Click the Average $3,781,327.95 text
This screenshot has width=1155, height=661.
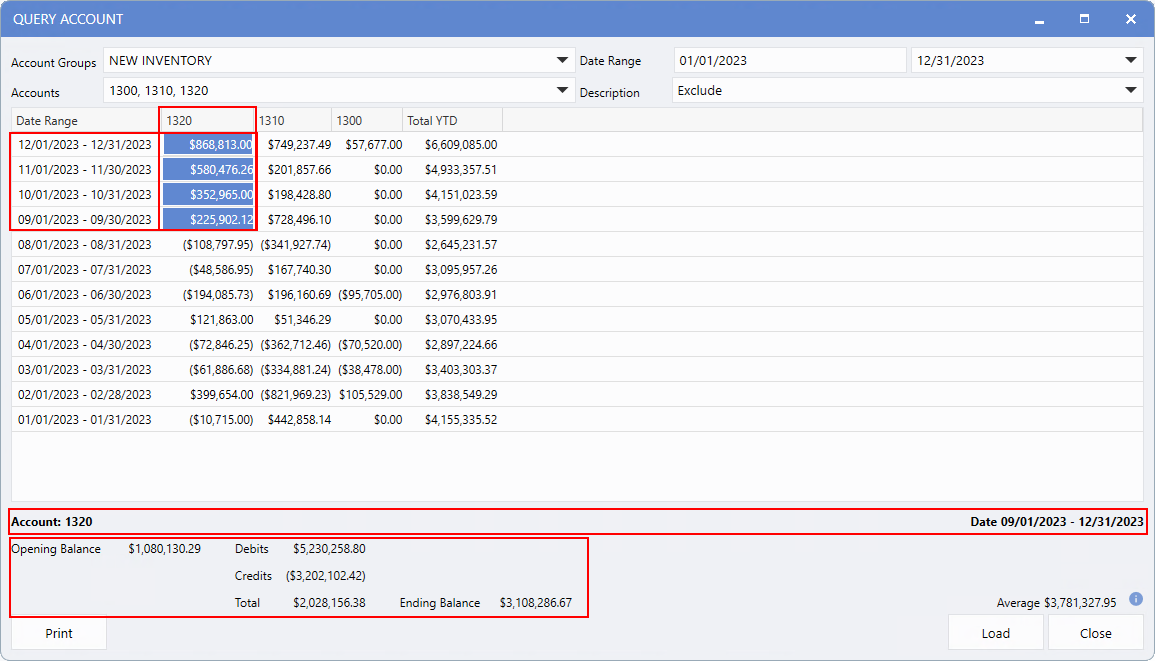click(x=1056, y=603)
